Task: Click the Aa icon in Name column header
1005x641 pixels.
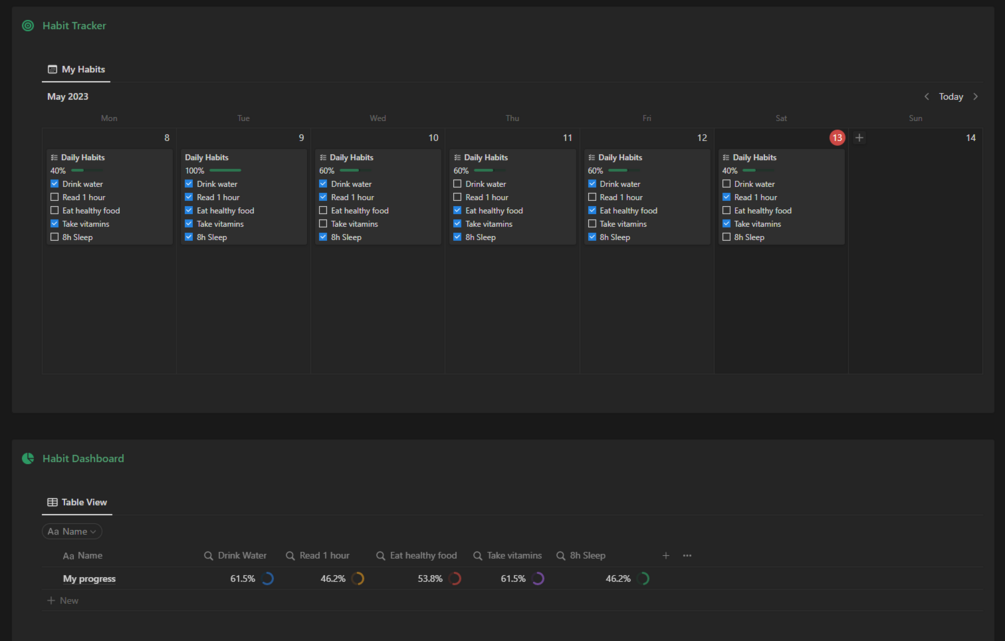Action: pos(68,556)
